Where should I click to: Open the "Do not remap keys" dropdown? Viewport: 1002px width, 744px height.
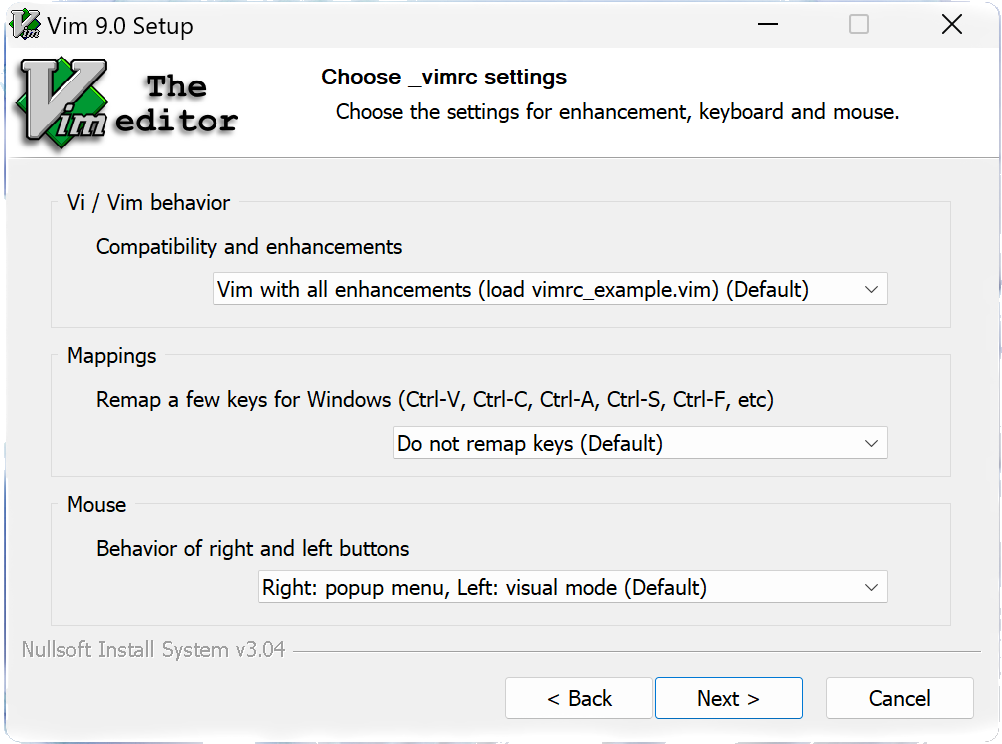coord(639,443)
